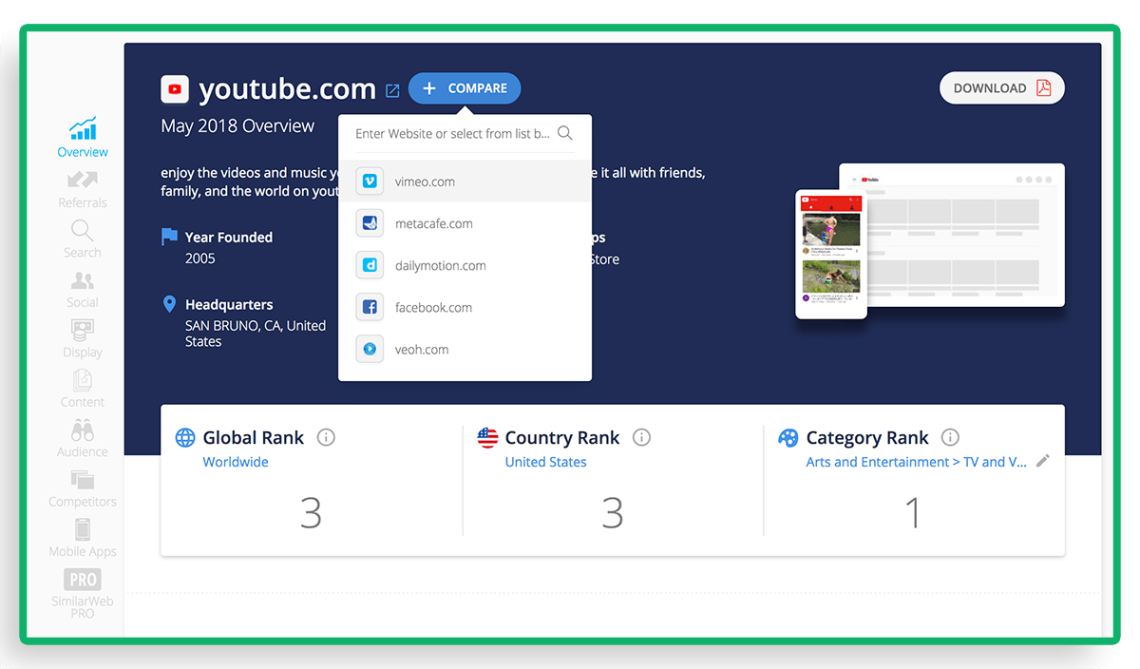Viewport: 1140px width, 669px height.
Task: Select facebook.com from the compare list
Action: 465,307
